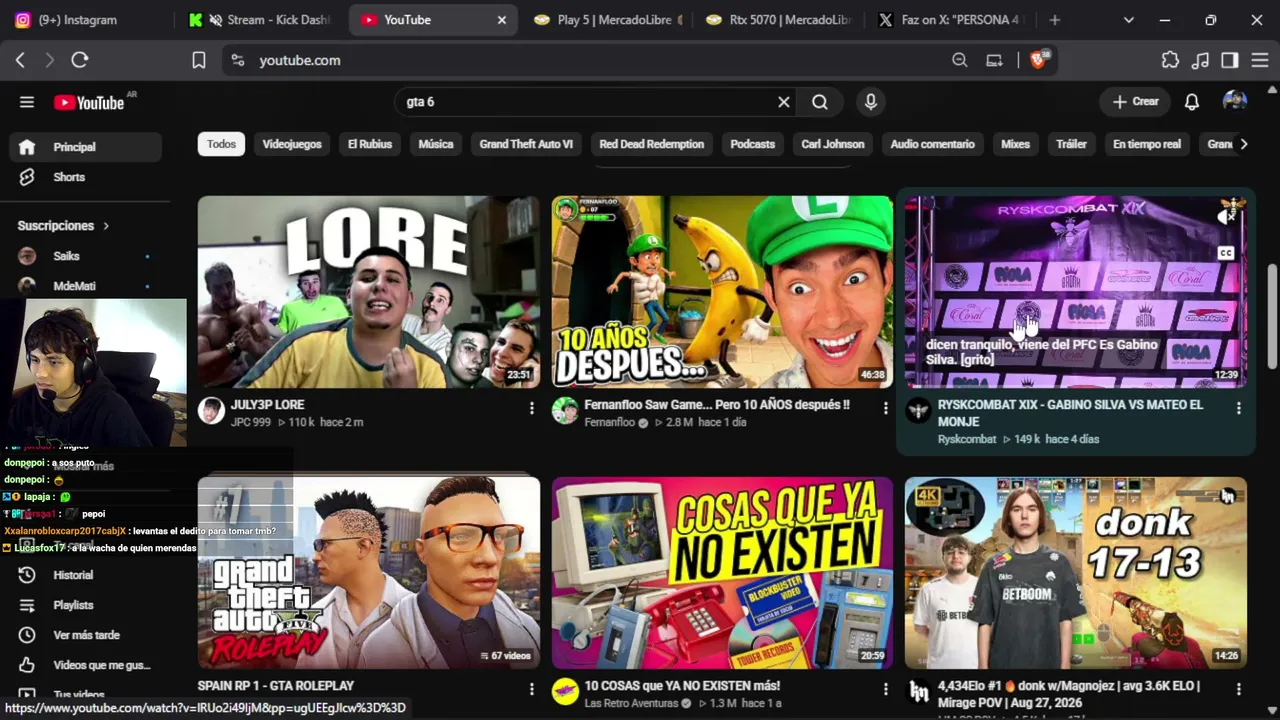Open the media control music-note icon

point(1201,60)
